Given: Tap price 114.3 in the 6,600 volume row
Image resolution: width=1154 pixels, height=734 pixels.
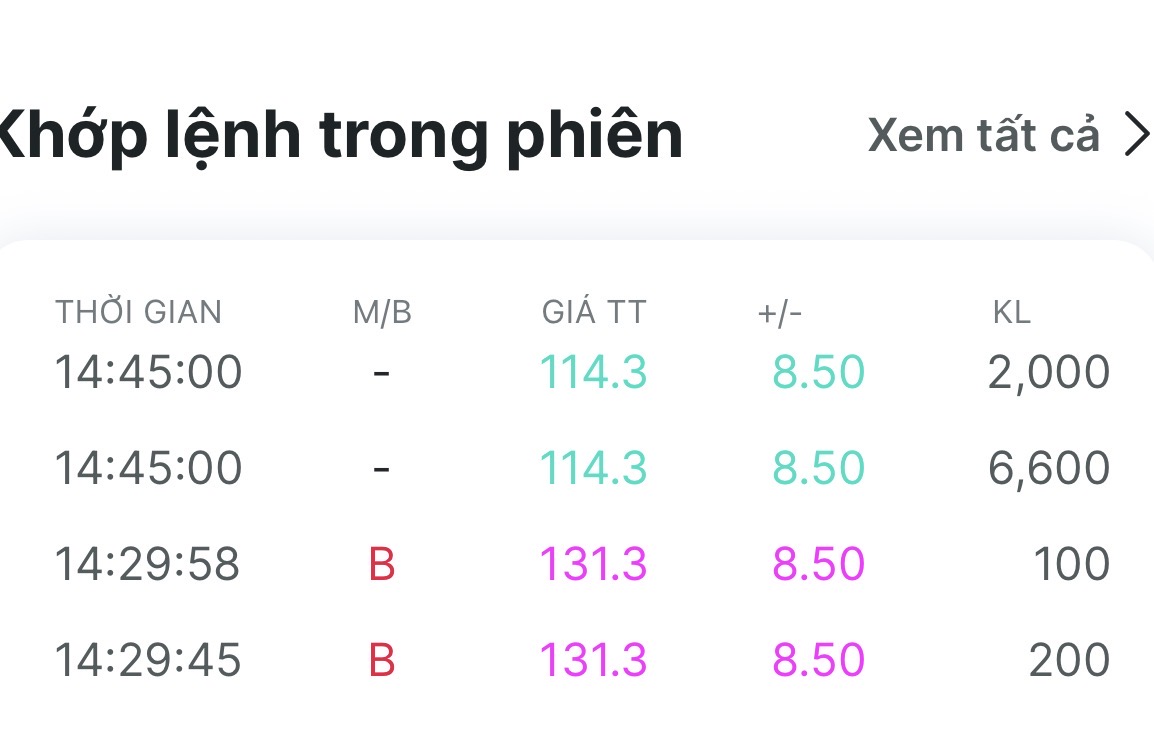Looking at the screenshot, I should click(x=594, y=469).
